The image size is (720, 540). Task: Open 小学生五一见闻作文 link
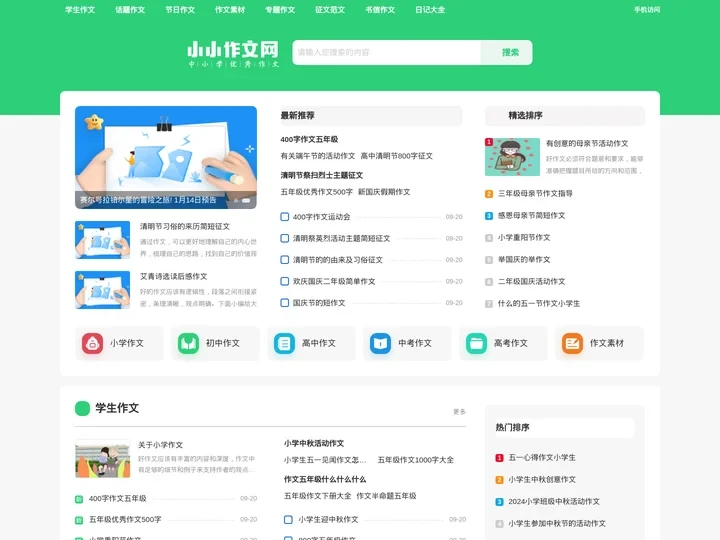click(x=325, y=460)
